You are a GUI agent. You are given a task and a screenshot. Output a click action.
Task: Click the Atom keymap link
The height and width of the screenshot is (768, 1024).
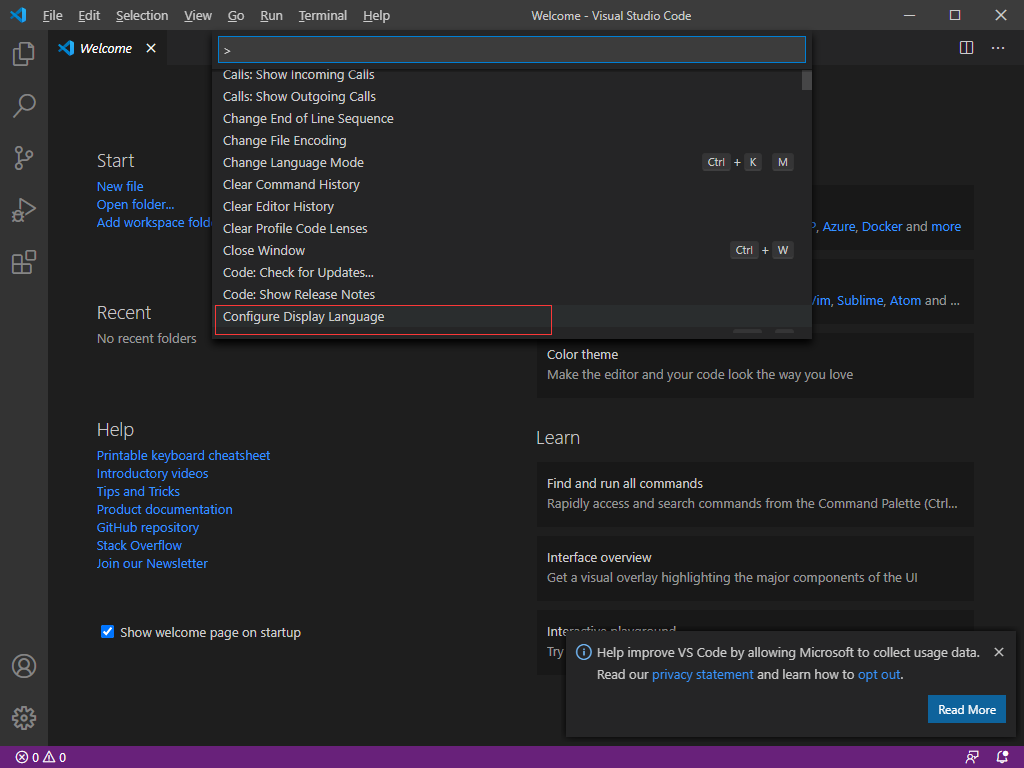pyautogui.click(x=905, y=300)
